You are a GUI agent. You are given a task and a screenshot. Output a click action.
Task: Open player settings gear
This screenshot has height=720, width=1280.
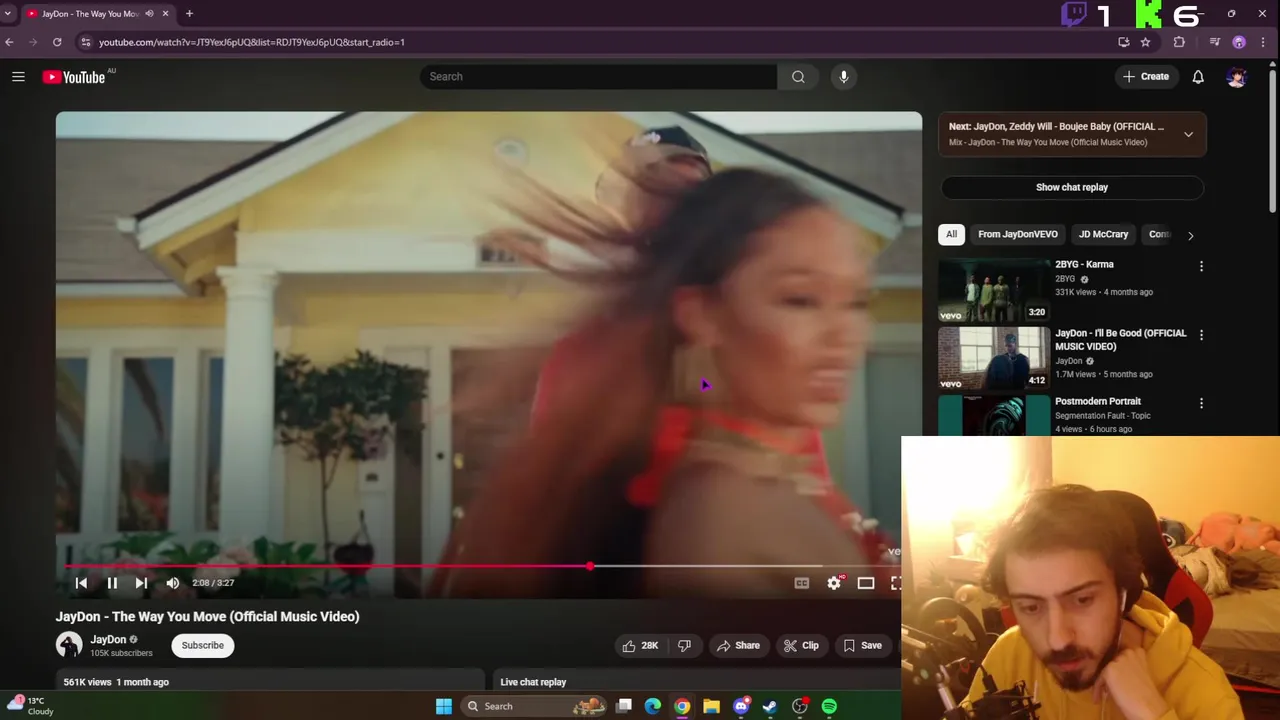point(834,583)
